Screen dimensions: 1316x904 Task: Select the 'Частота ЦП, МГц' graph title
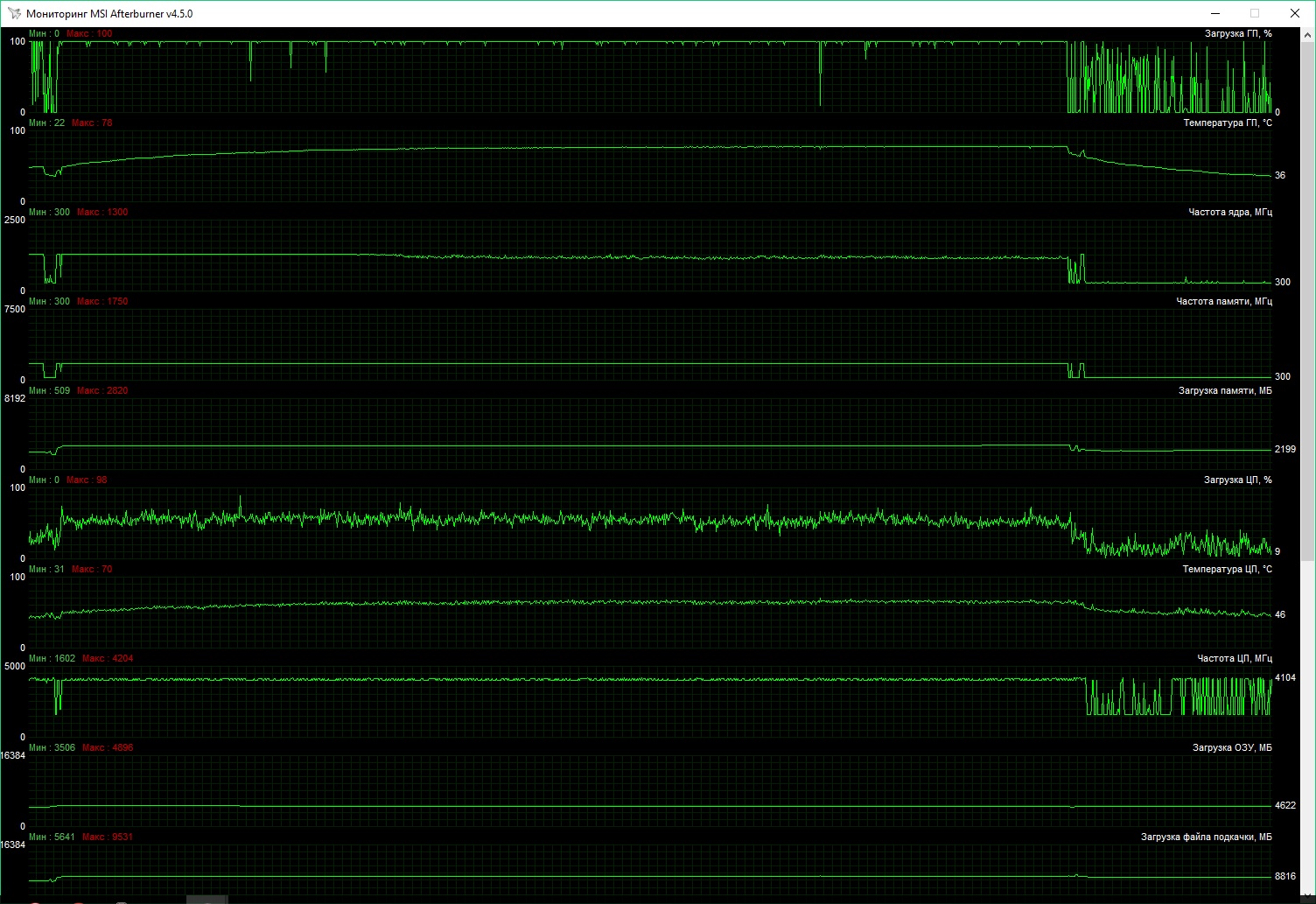click(1235, 658)
